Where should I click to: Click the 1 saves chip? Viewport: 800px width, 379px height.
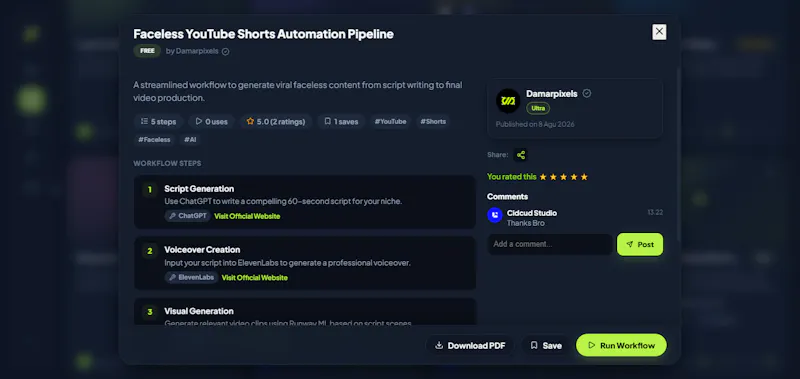pos(341,122)
